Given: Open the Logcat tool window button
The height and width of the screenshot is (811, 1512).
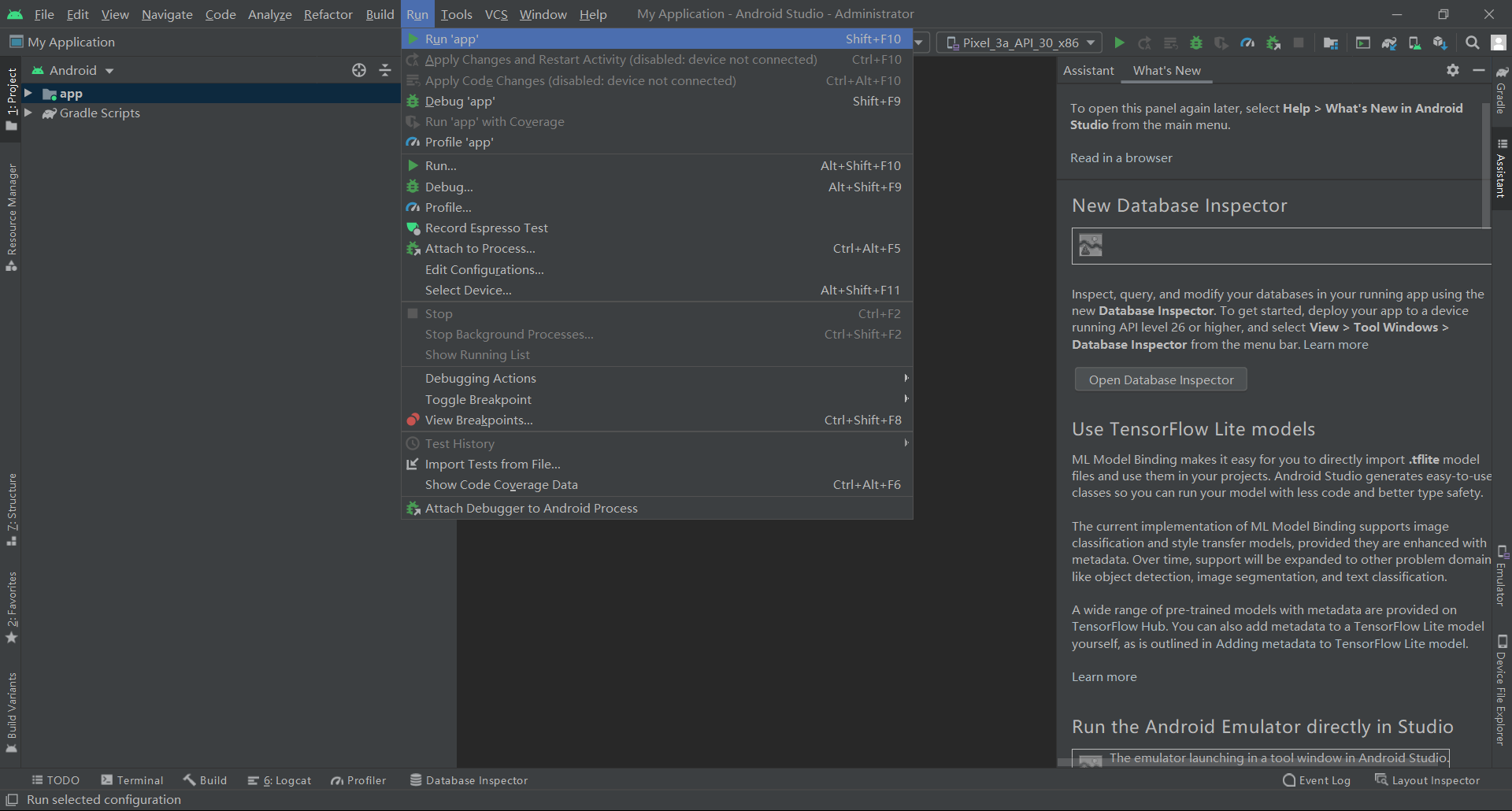Looking at the screenshot, I should (280, 780).
